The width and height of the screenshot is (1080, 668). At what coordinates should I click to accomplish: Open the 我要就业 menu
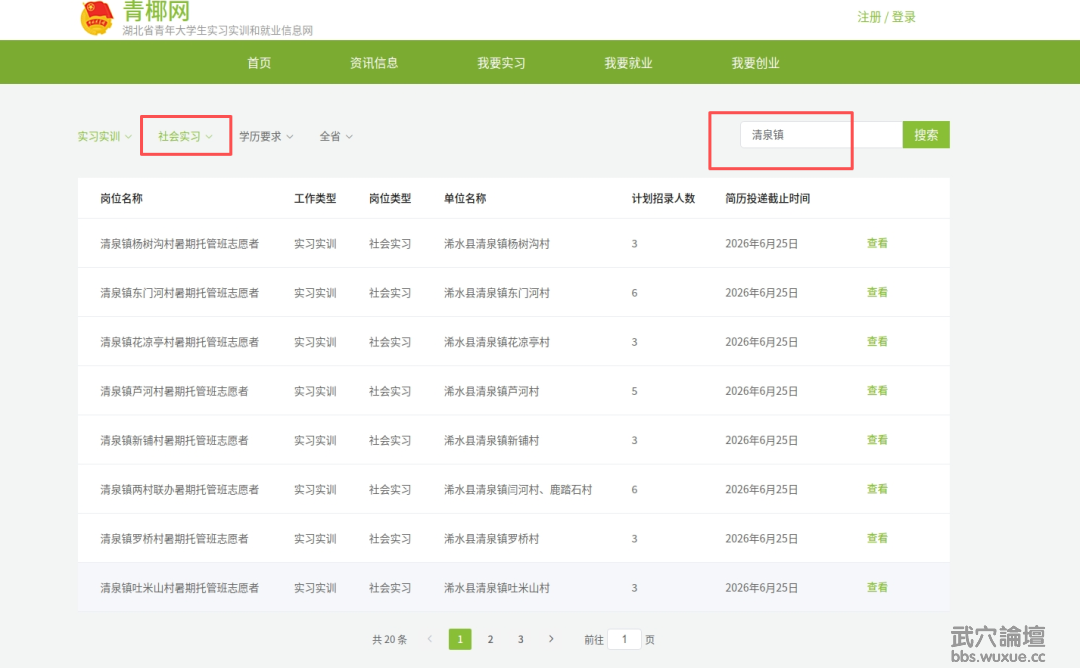pos(628,63)
